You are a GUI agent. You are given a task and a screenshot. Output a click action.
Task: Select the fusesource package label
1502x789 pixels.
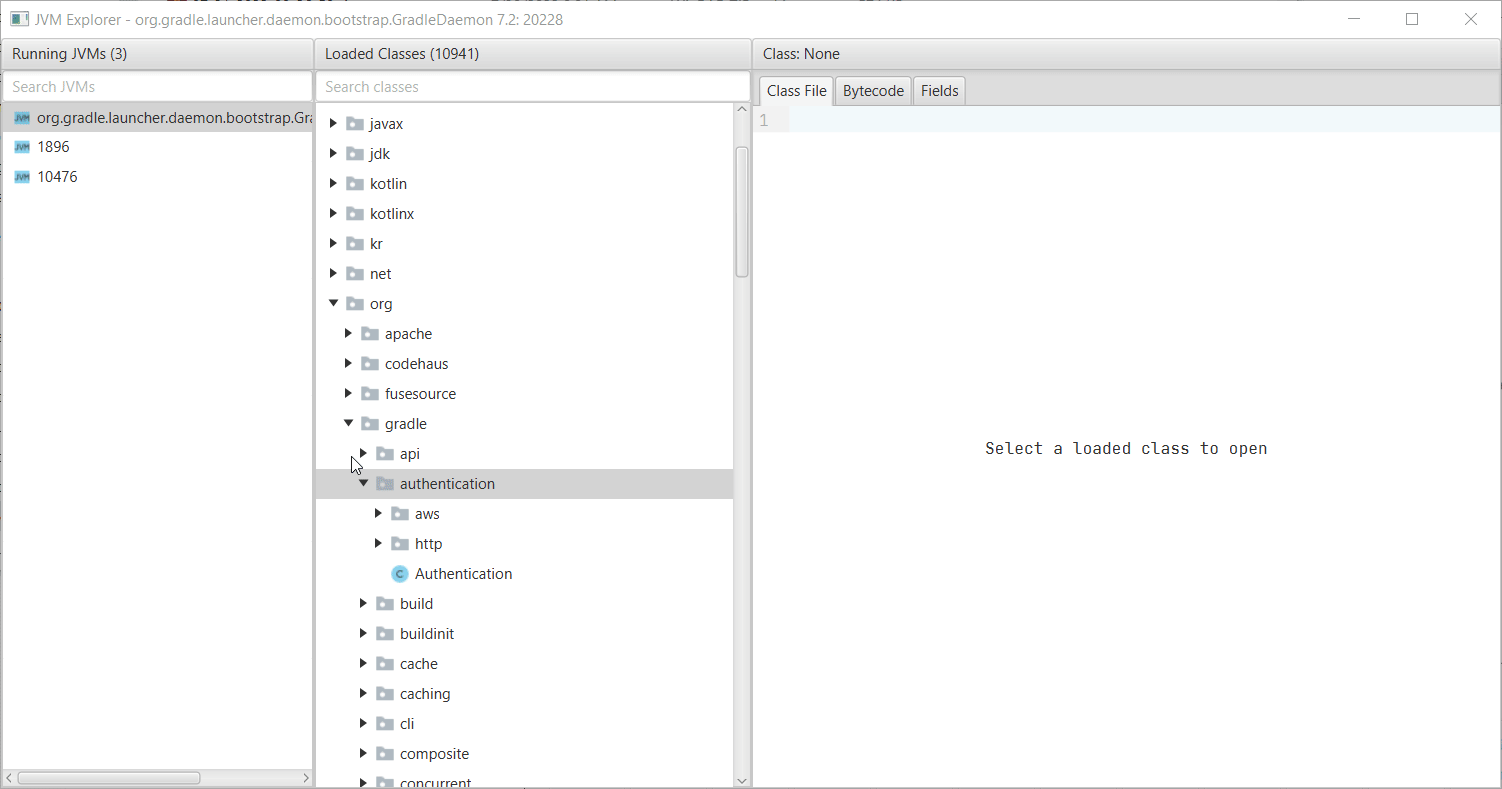click(420, 394)
